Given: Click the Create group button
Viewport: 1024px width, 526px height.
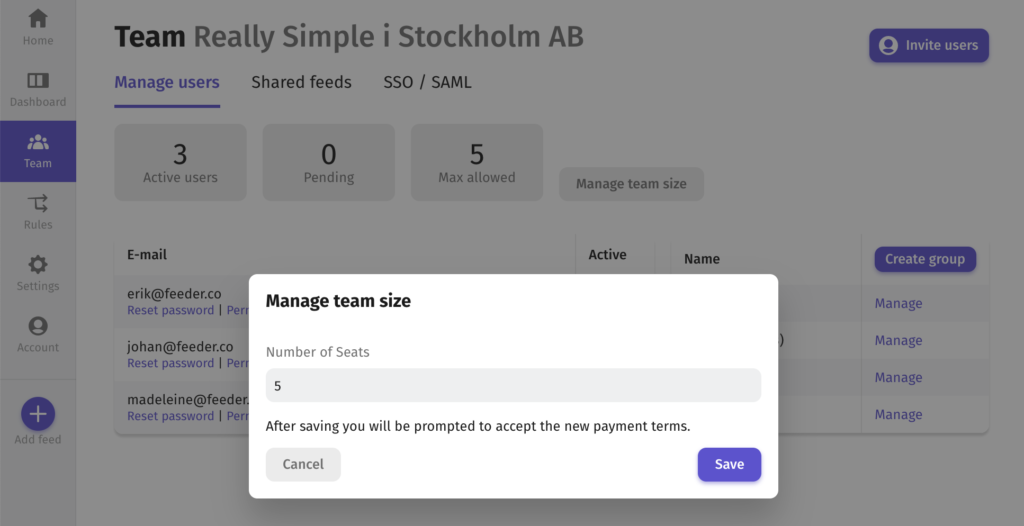Looking at the screenshot, I should click(x=925, y=259).
